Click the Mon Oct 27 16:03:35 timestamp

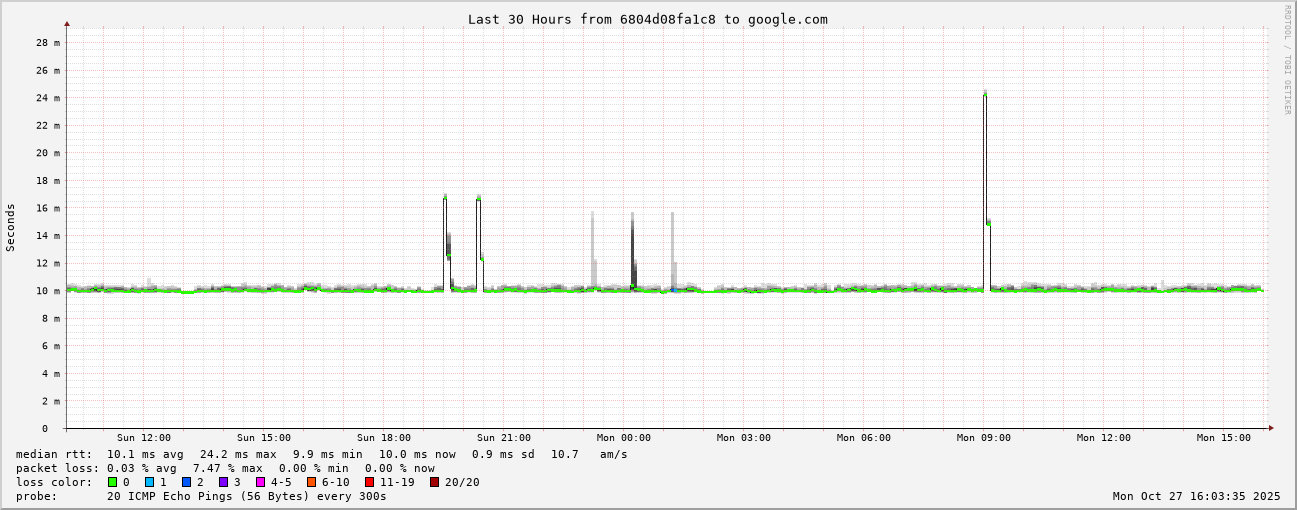(x=1196, y=496)
